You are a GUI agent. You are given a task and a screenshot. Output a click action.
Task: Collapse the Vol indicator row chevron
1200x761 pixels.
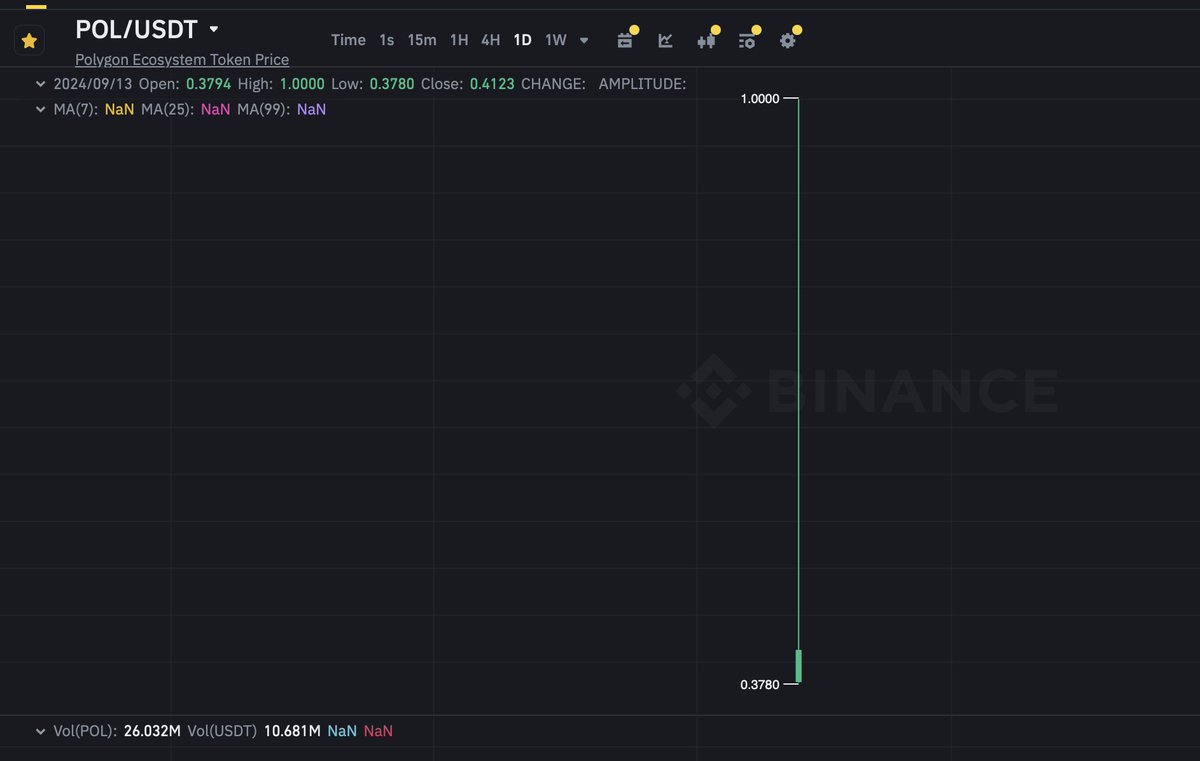pyautogui.click(x=40, y=731)
